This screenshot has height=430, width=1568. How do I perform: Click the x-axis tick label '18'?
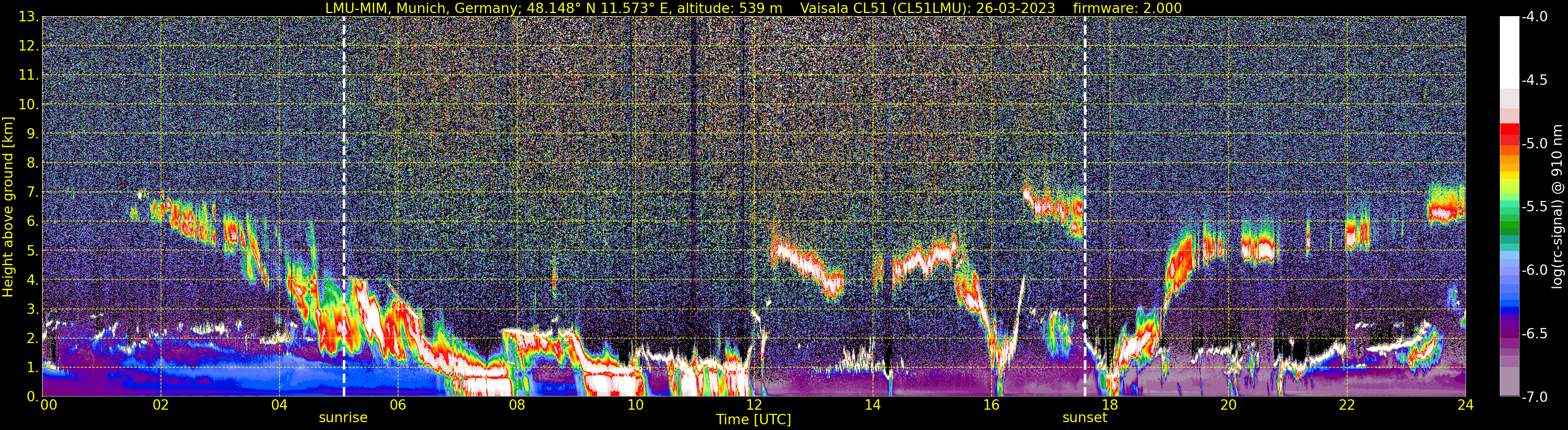click(x=1110, y=406)
